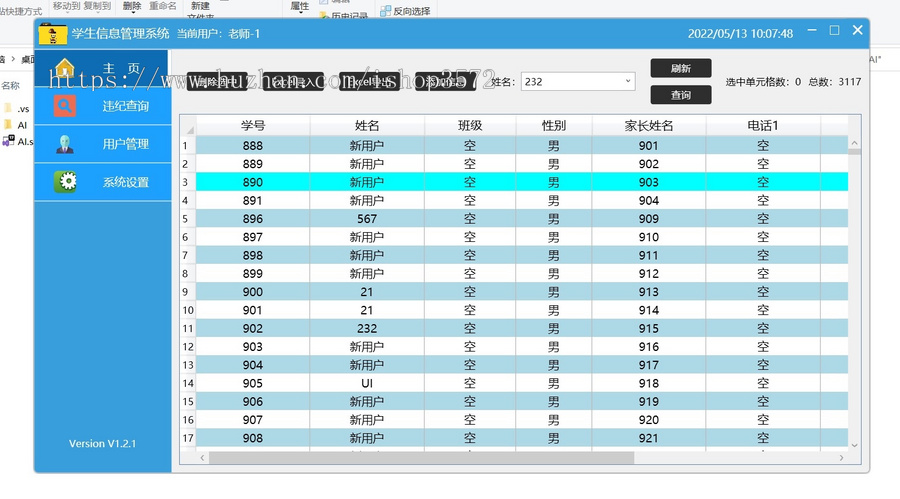Click the name cell 567
900x499 pixels.
point(367,219)
